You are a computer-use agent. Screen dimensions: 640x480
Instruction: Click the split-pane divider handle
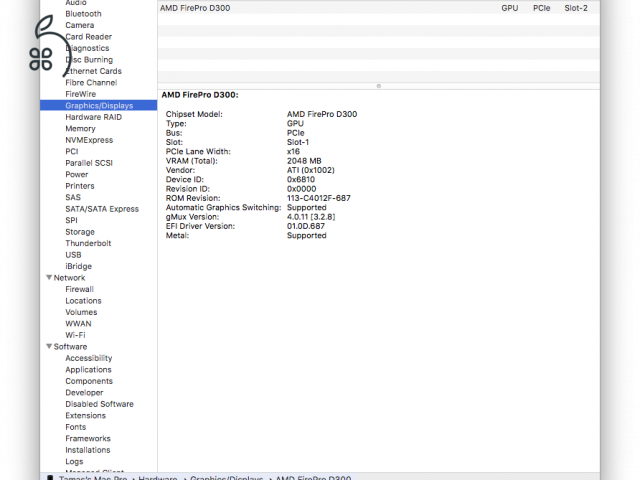[378, 86]
